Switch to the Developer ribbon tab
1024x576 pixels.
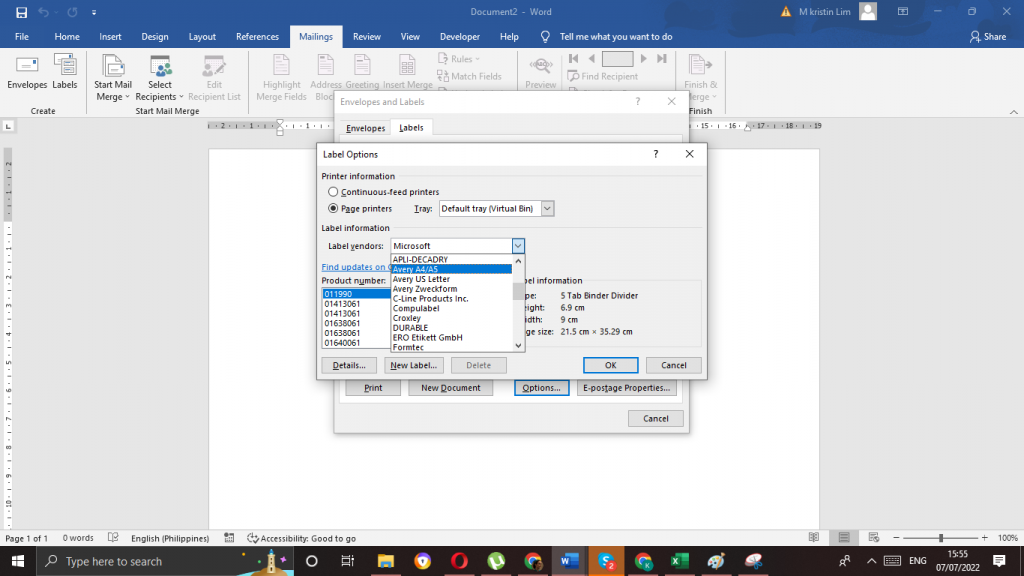(460, 37)
